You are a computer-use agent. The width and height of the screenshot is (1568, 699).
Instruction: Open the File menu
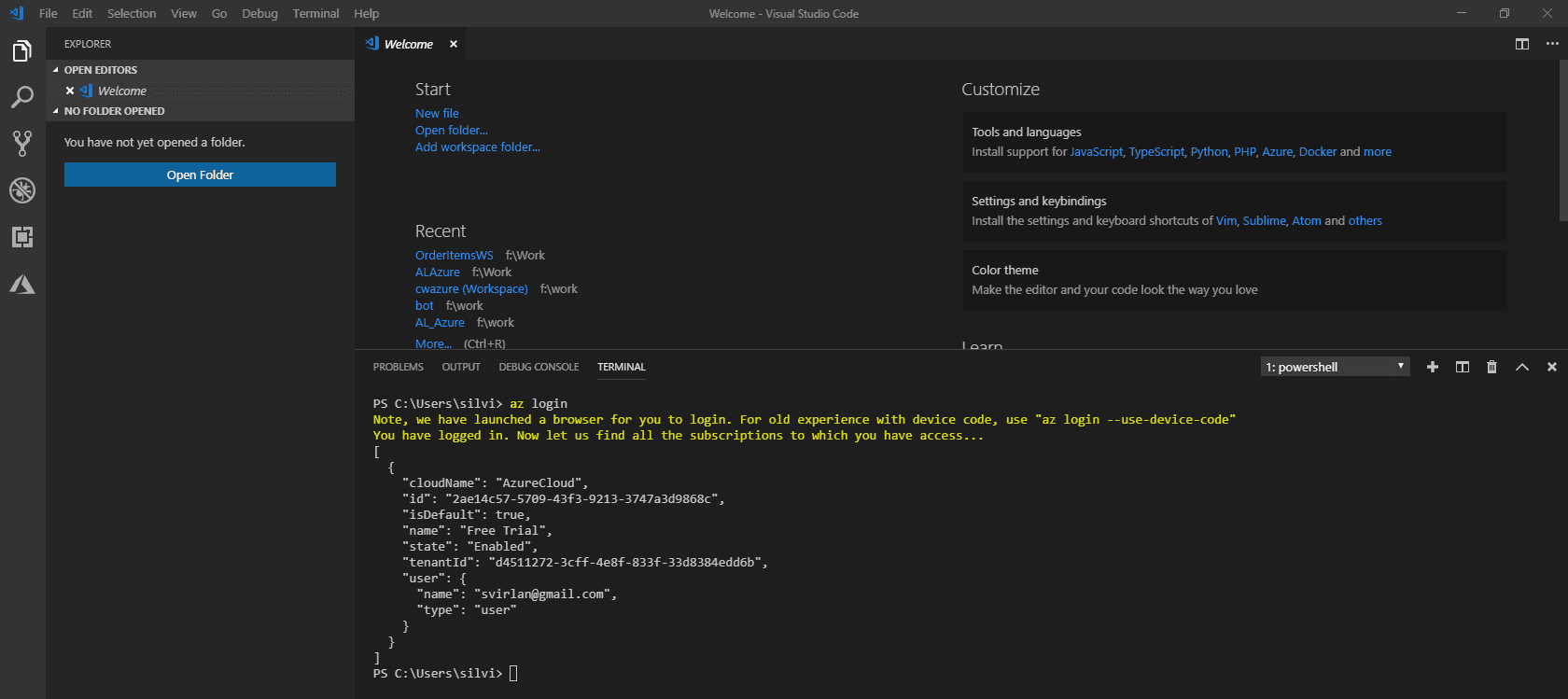click(49, 13)
